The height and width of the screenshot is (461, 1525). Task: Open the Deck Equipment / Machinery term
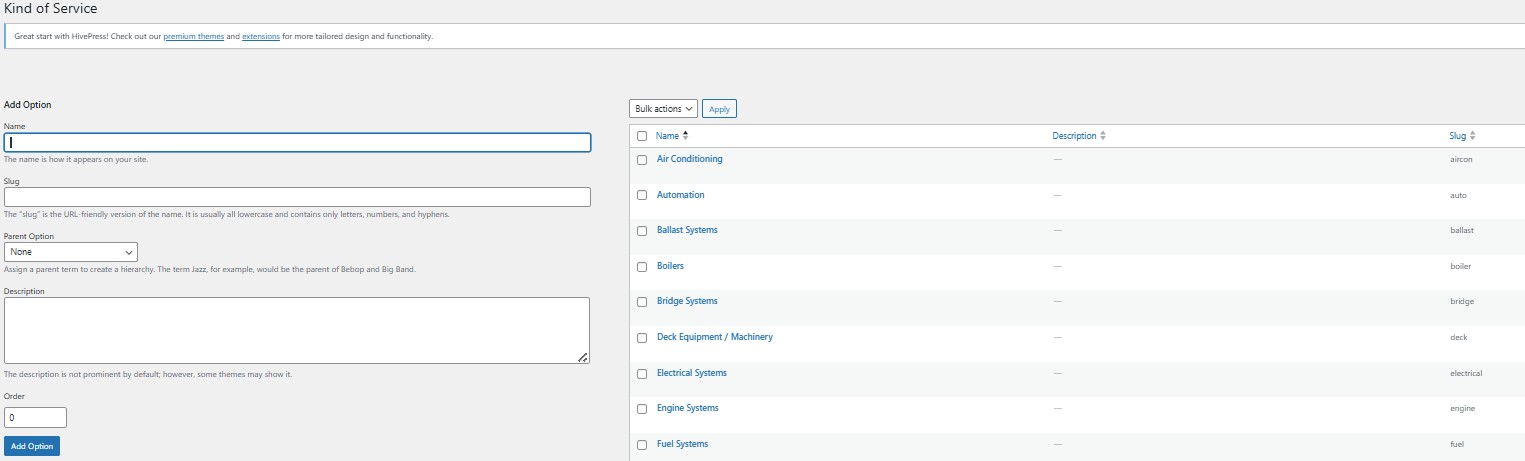714,337
